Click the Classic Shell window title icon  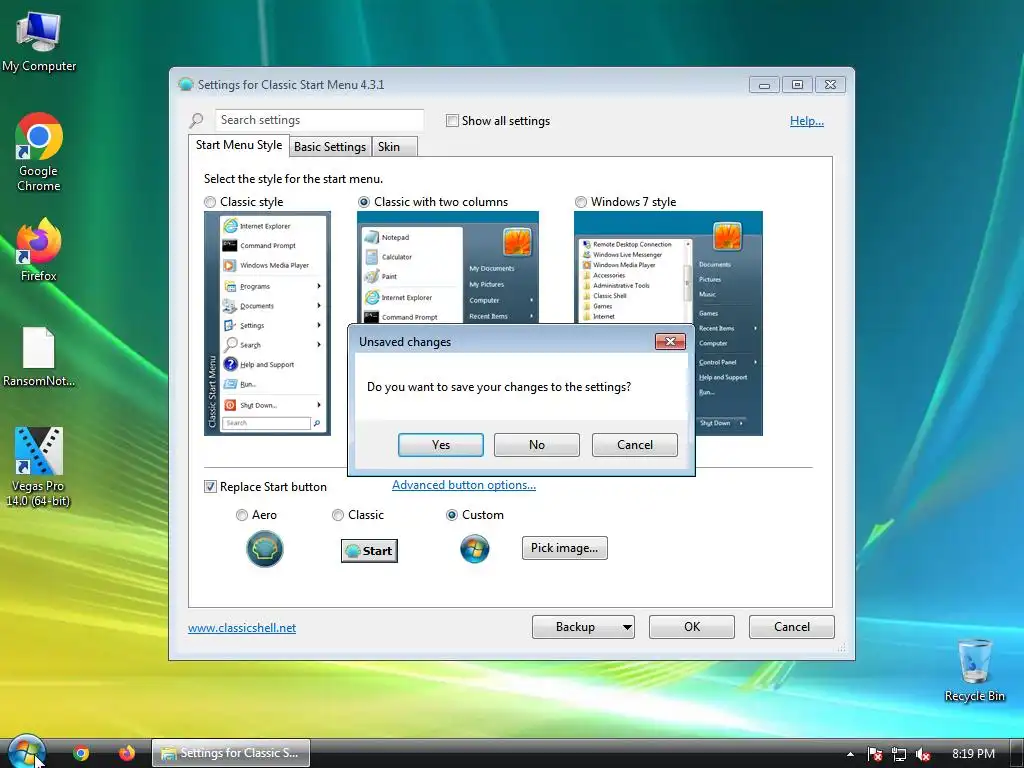(x=185, y=84)
